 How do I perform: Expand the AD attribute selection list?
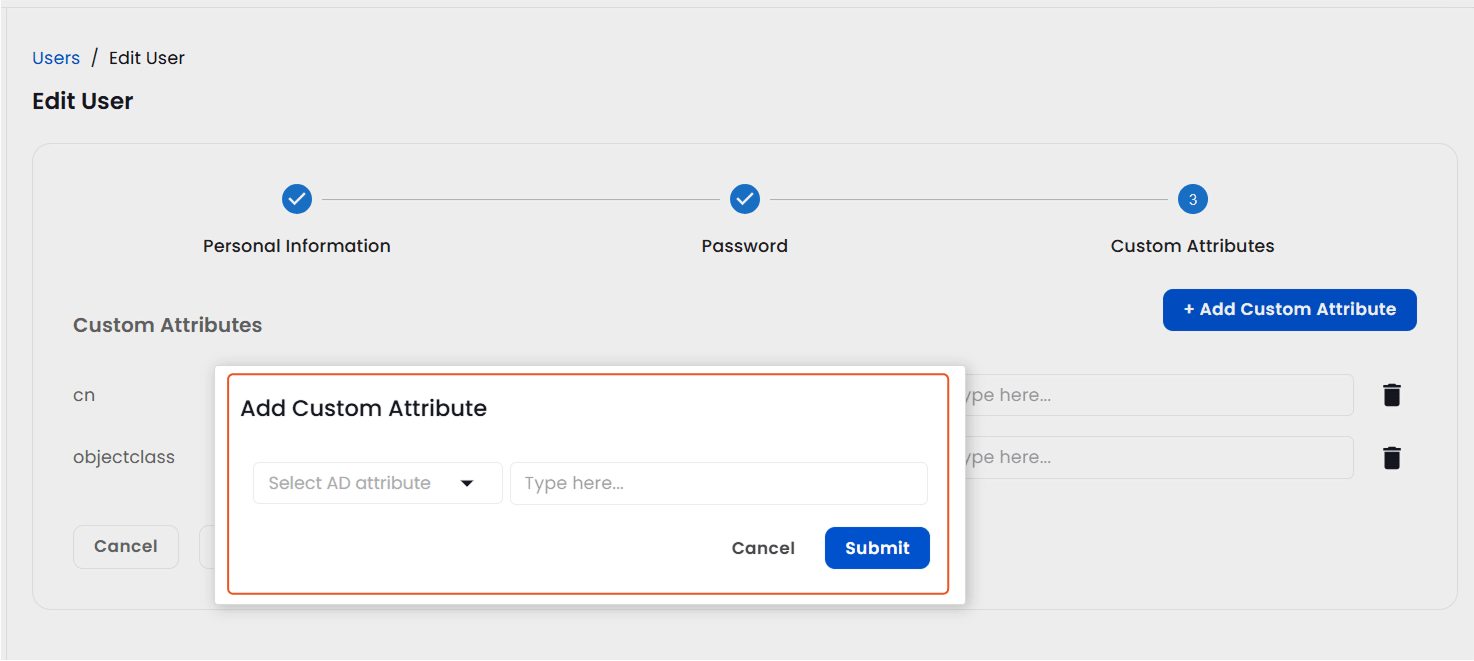(x=377, y=483)
